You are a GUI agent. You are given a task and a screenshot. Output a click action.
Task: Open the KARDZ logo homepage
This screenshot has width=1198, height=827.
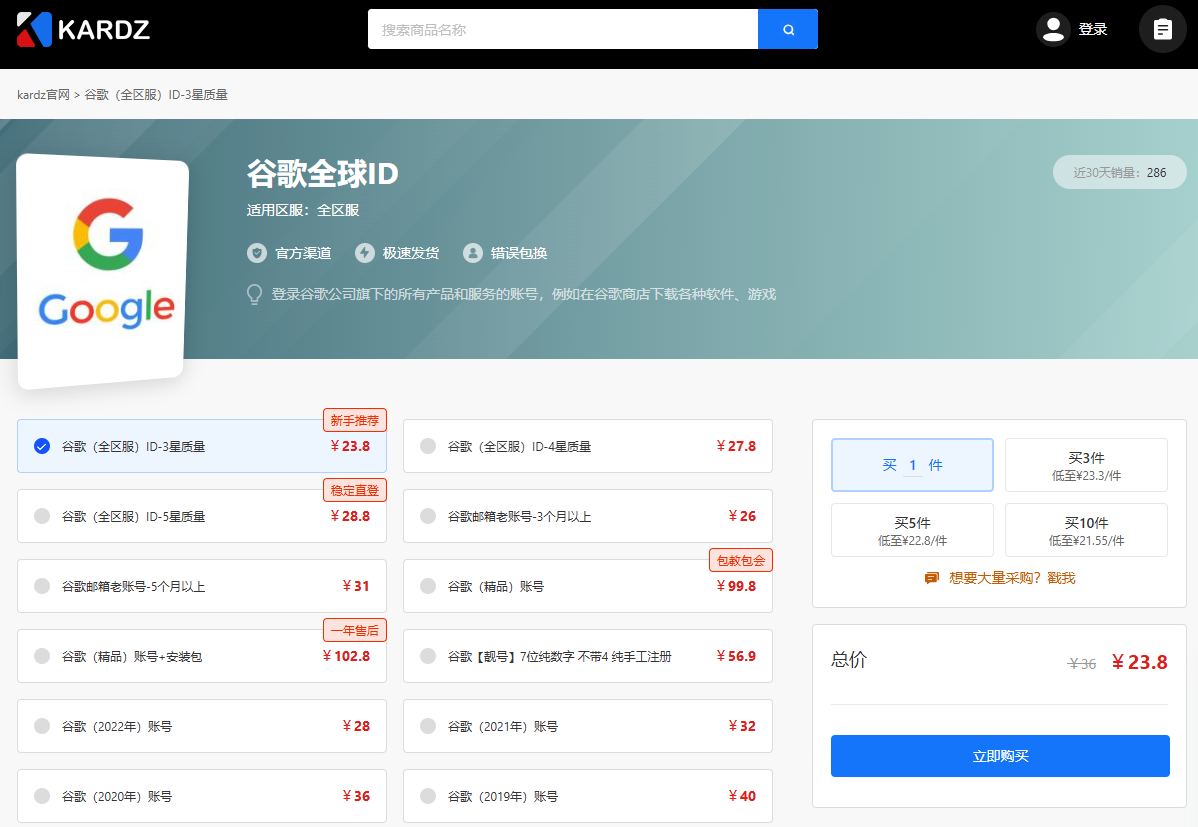click(83, 29)
